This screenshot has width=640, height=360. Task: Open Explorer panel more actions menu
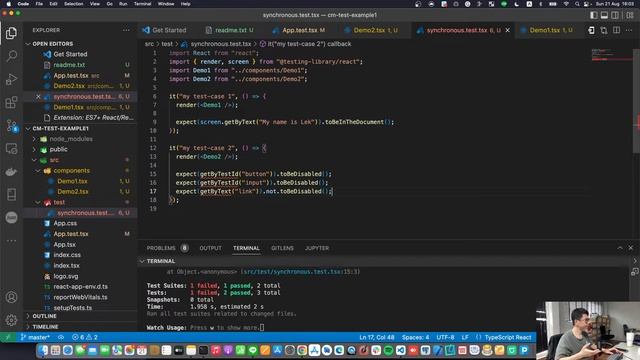point(126,30)
